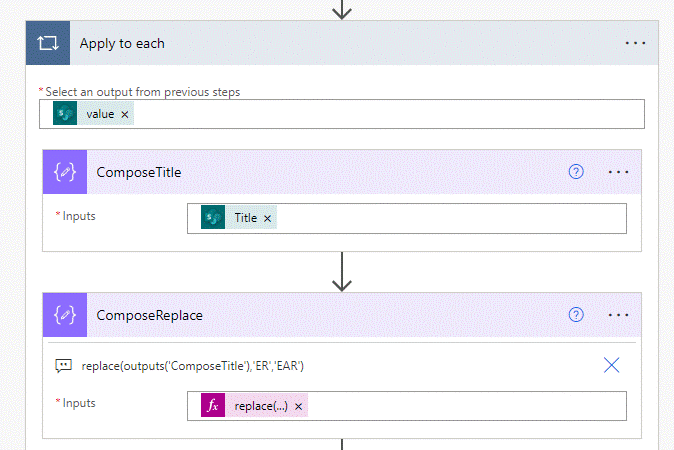Open ComposeReplace options menu
The height and width of the screenshot is (450, 674).
619,315
